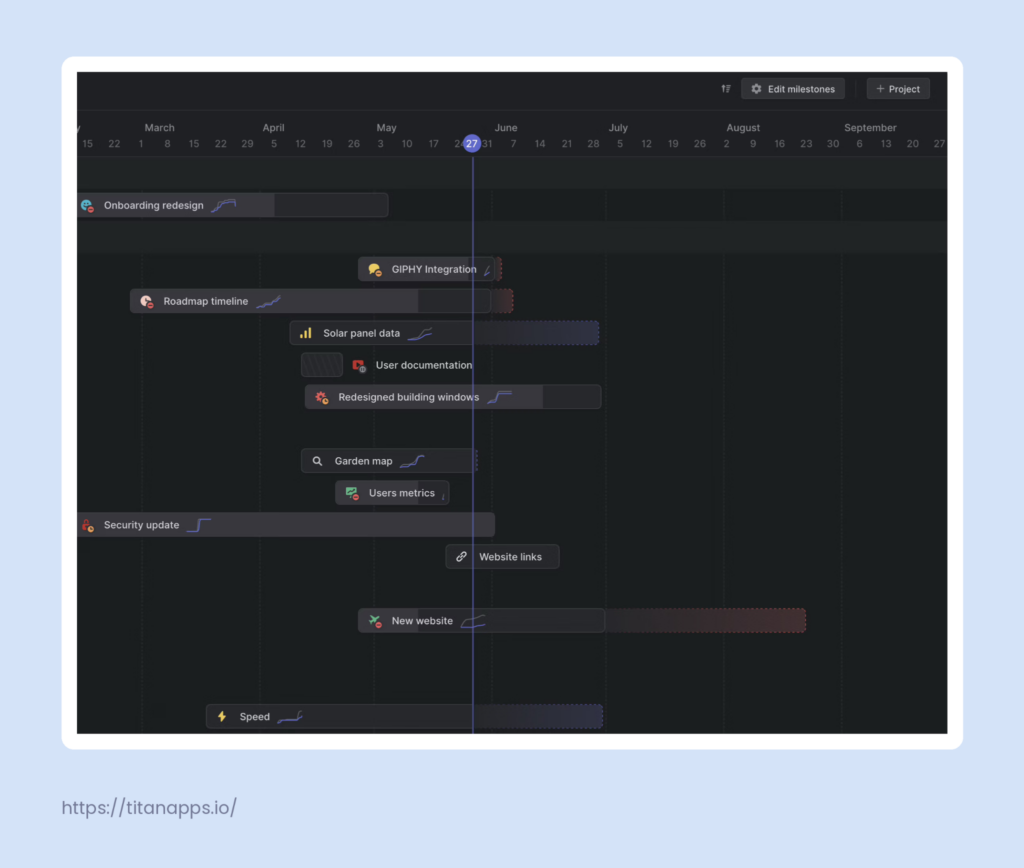Click the hatched block before User documentation
This screenshot has width=1024, height=868.
coord(321,365)
